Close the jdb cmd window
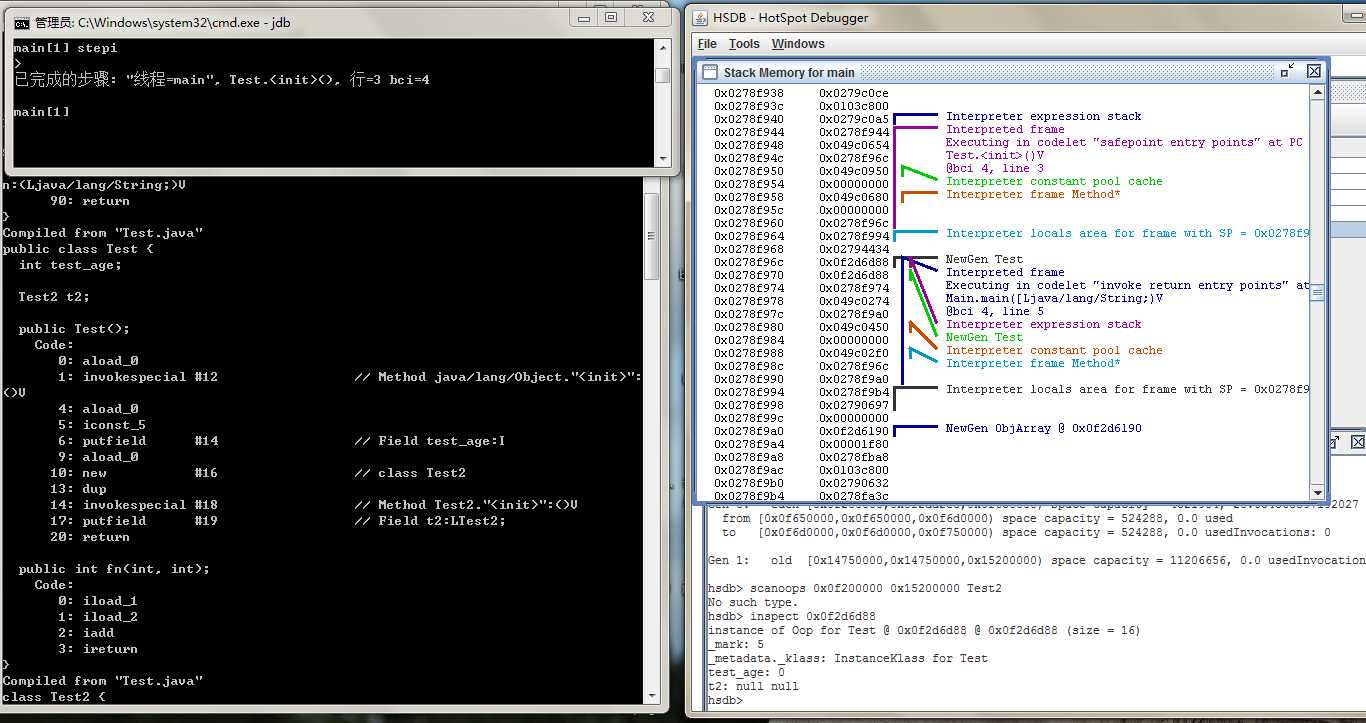 [x=648, y=18]
